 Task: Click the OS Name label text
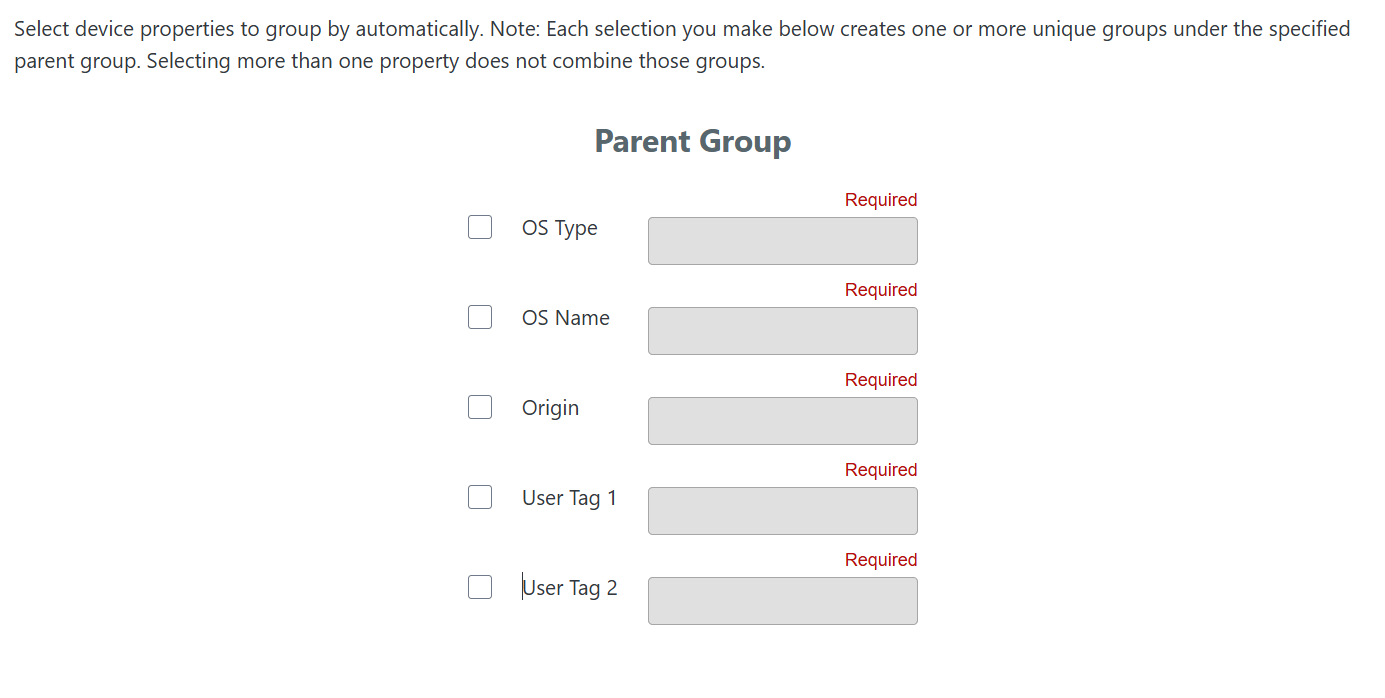point(565,318)
